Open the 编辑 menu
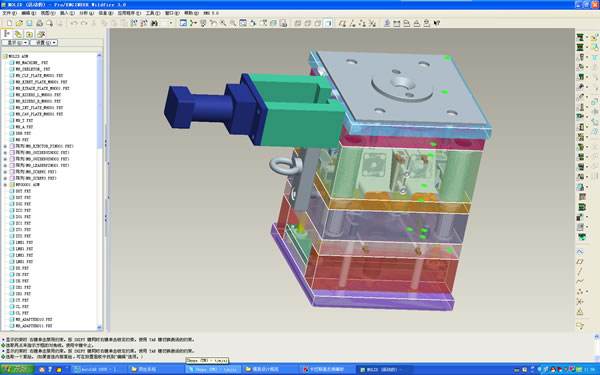The width and height of the screenshot is (600, 375). coord(28,13)
